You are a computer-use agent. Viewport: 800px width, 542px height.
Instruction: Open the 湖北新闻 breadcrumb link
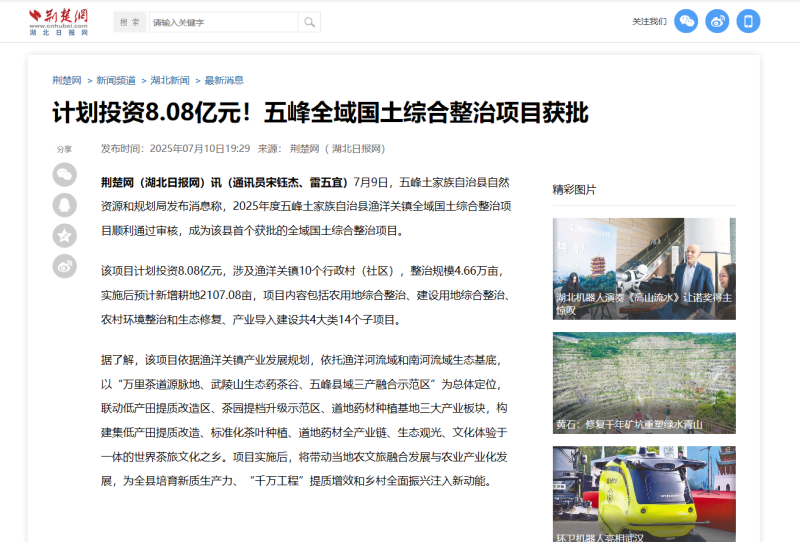[x=170, y=80]
